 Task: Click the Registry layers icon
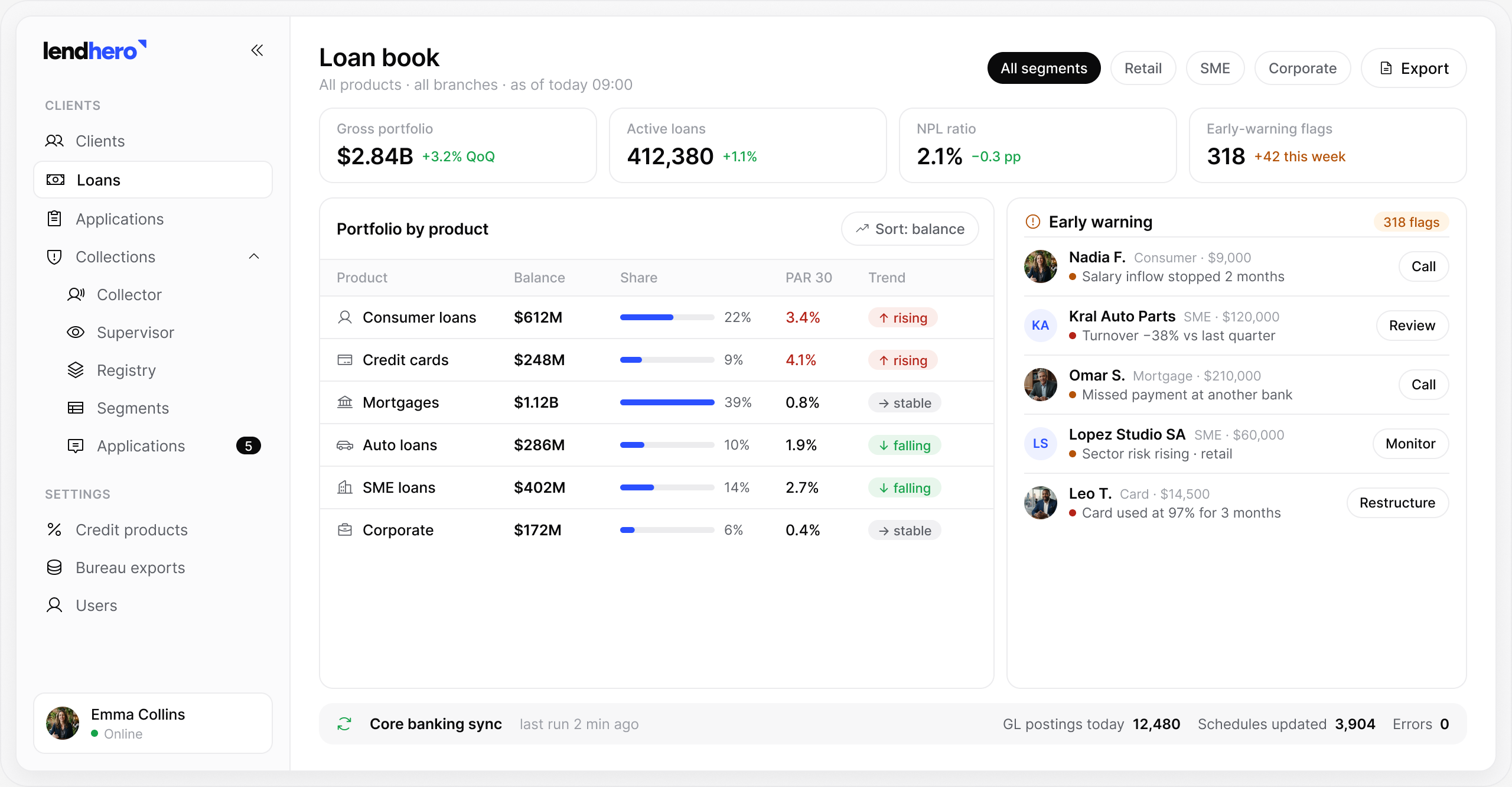point(76,370)
